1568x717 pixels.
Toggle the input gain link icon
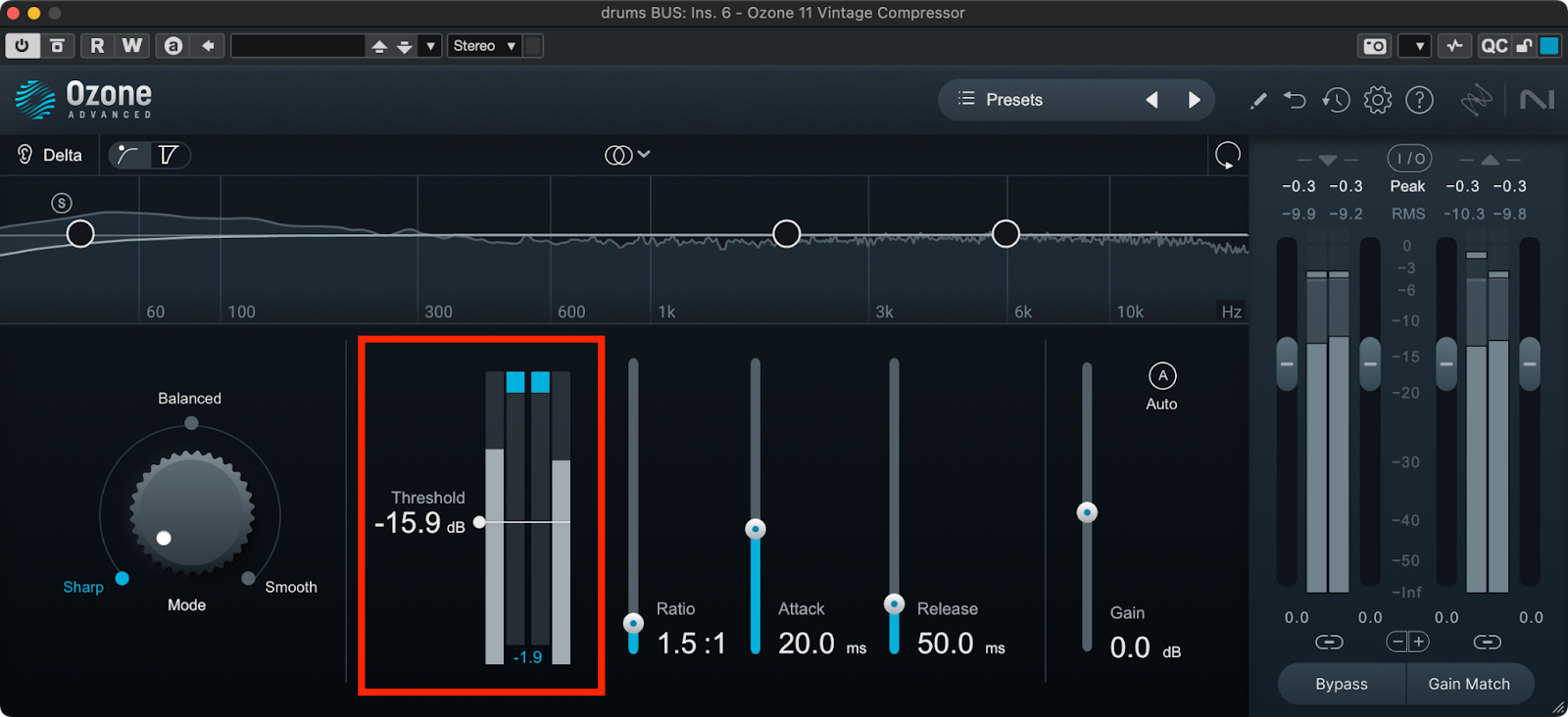click(1329, 642)
